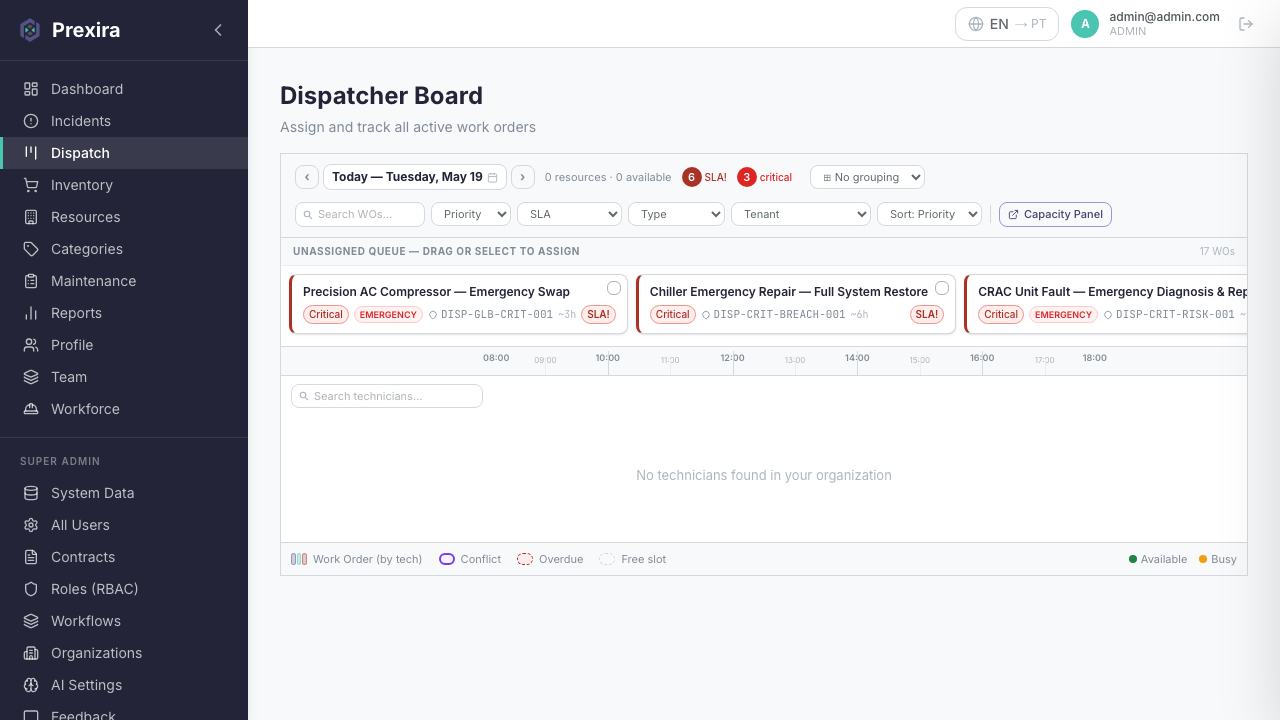Click the Roles (RBAC) shield icon
This screenshot has width=1280, height=720.
point(31,589)
